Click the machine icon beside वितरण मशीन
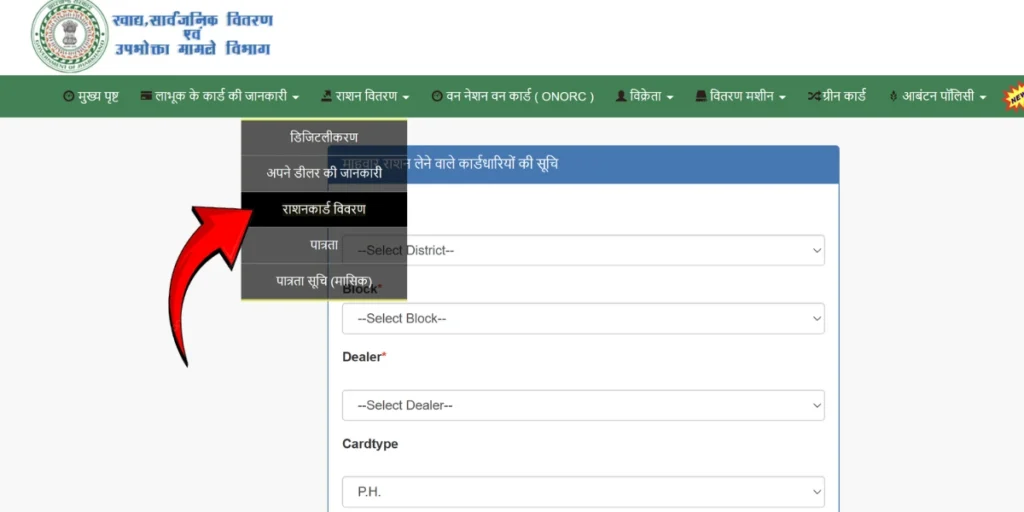 [701, 97]
